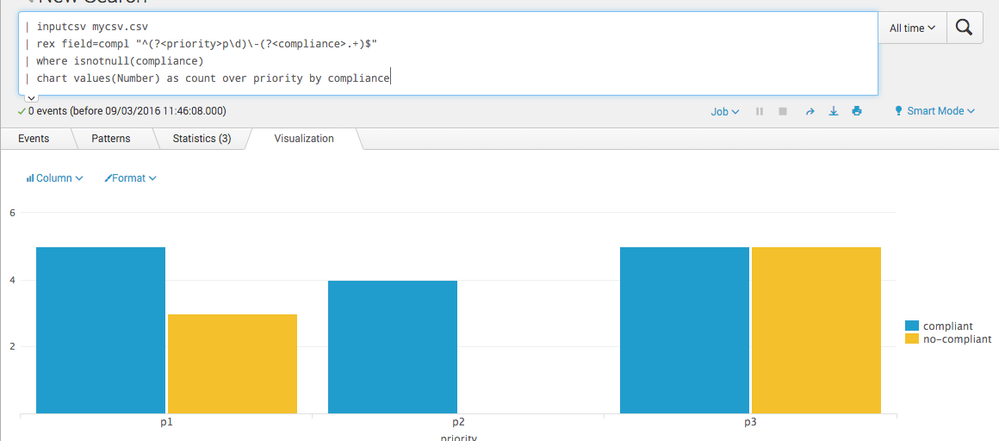Run search with the magnifying glass button

click(x=964, y=29)
